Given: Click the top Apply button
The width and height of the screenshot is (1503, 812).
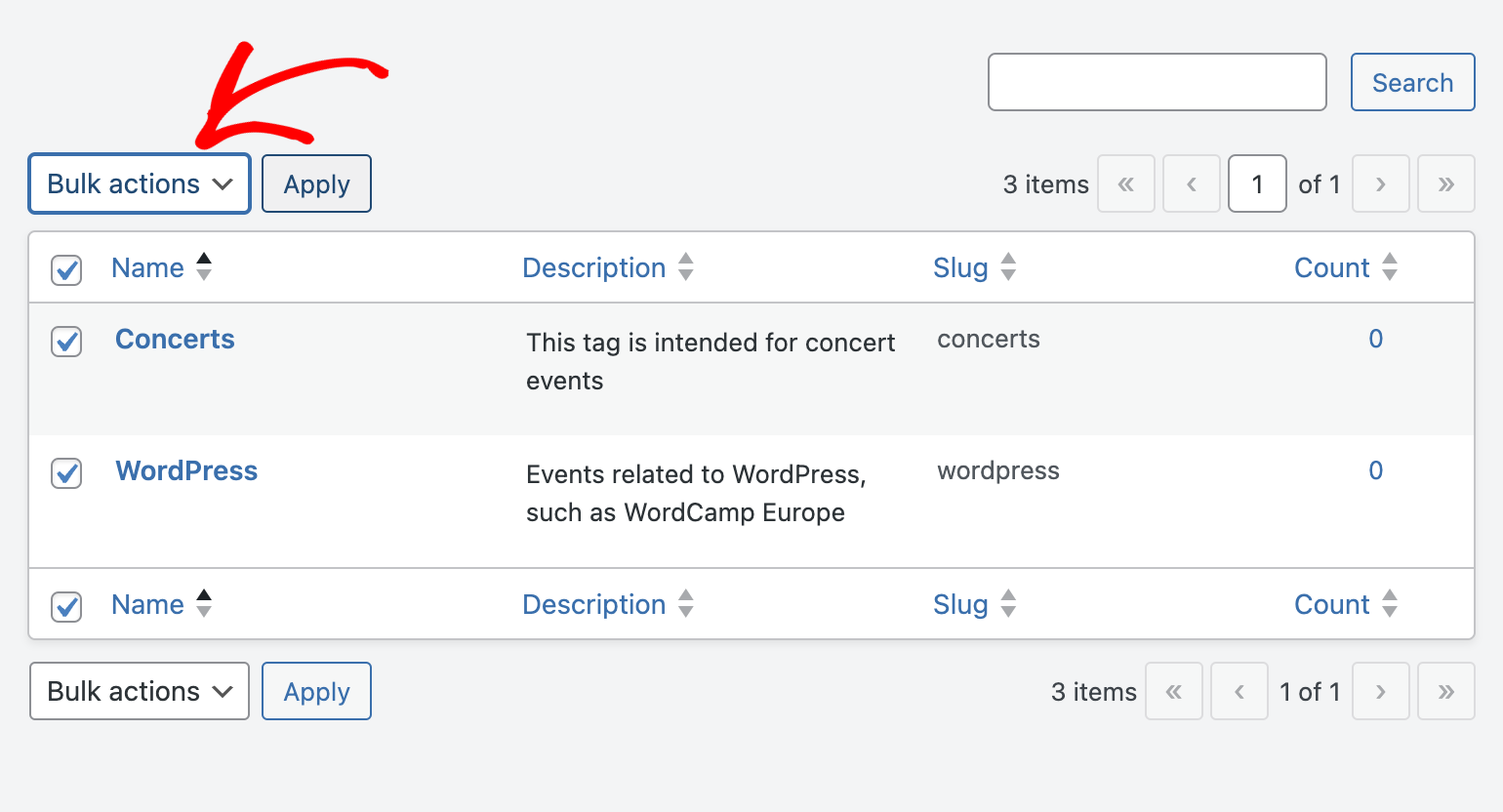Looking at the screenshot, I should click(x=316, y=183).
